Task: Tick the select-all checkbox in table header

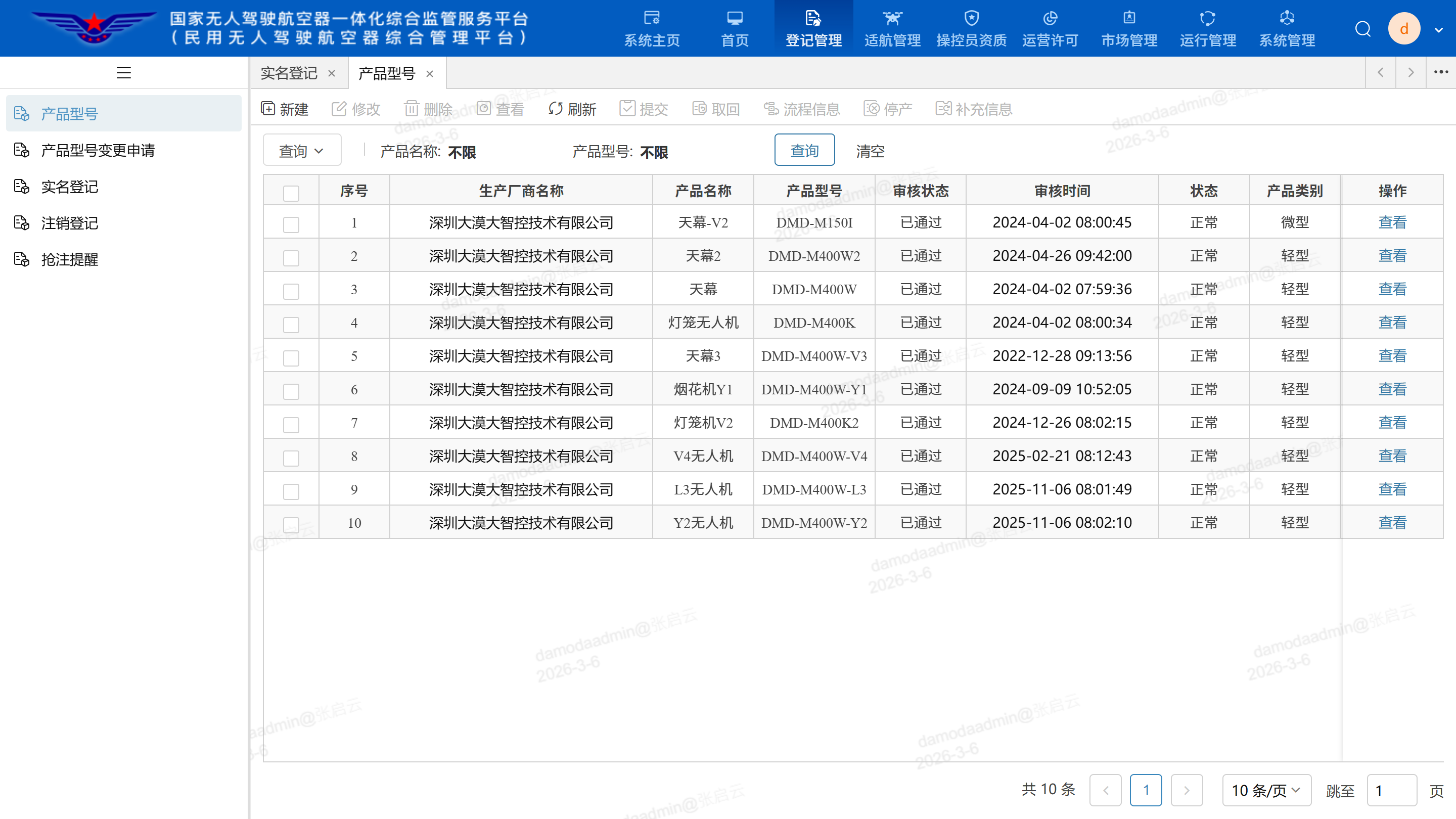Action: click(291, 193)
